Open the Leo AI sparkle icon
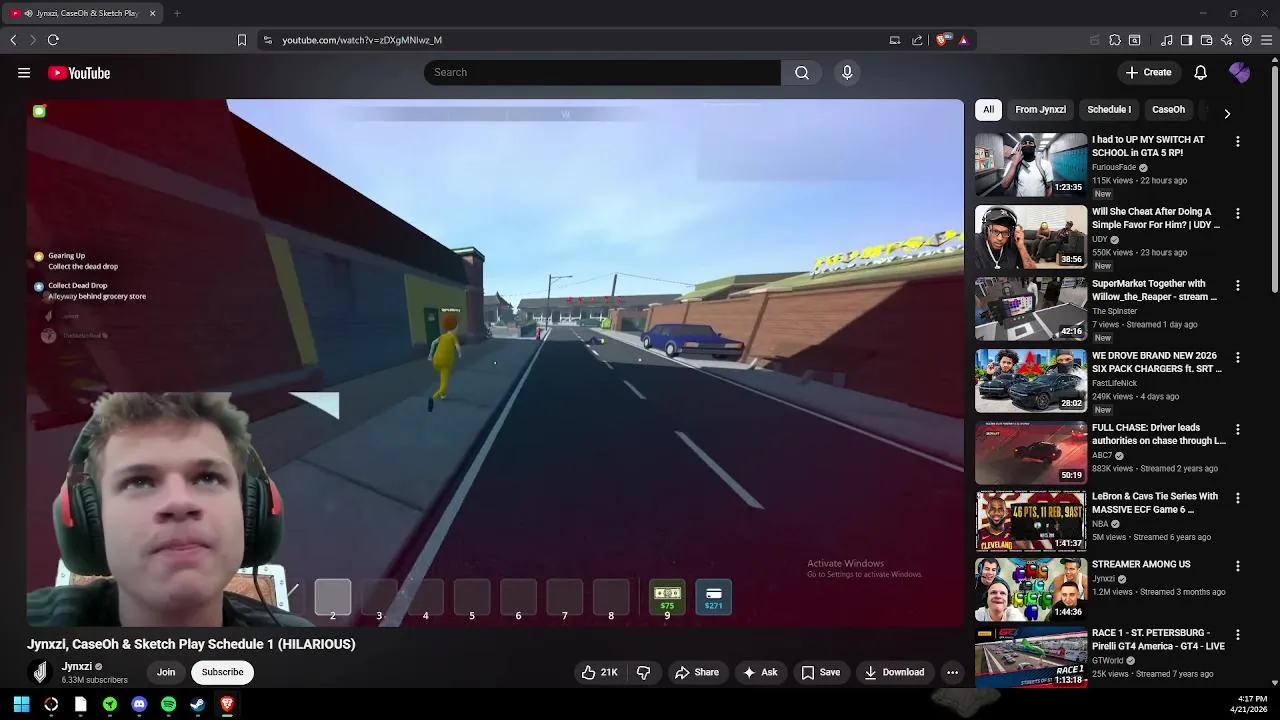 click(1227, 40)
